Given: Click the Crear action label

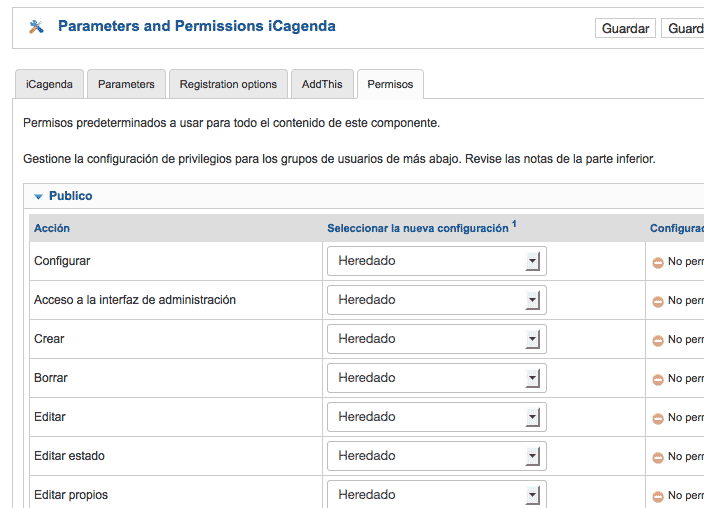Looking at the screenshot, I should pos(49,339).
